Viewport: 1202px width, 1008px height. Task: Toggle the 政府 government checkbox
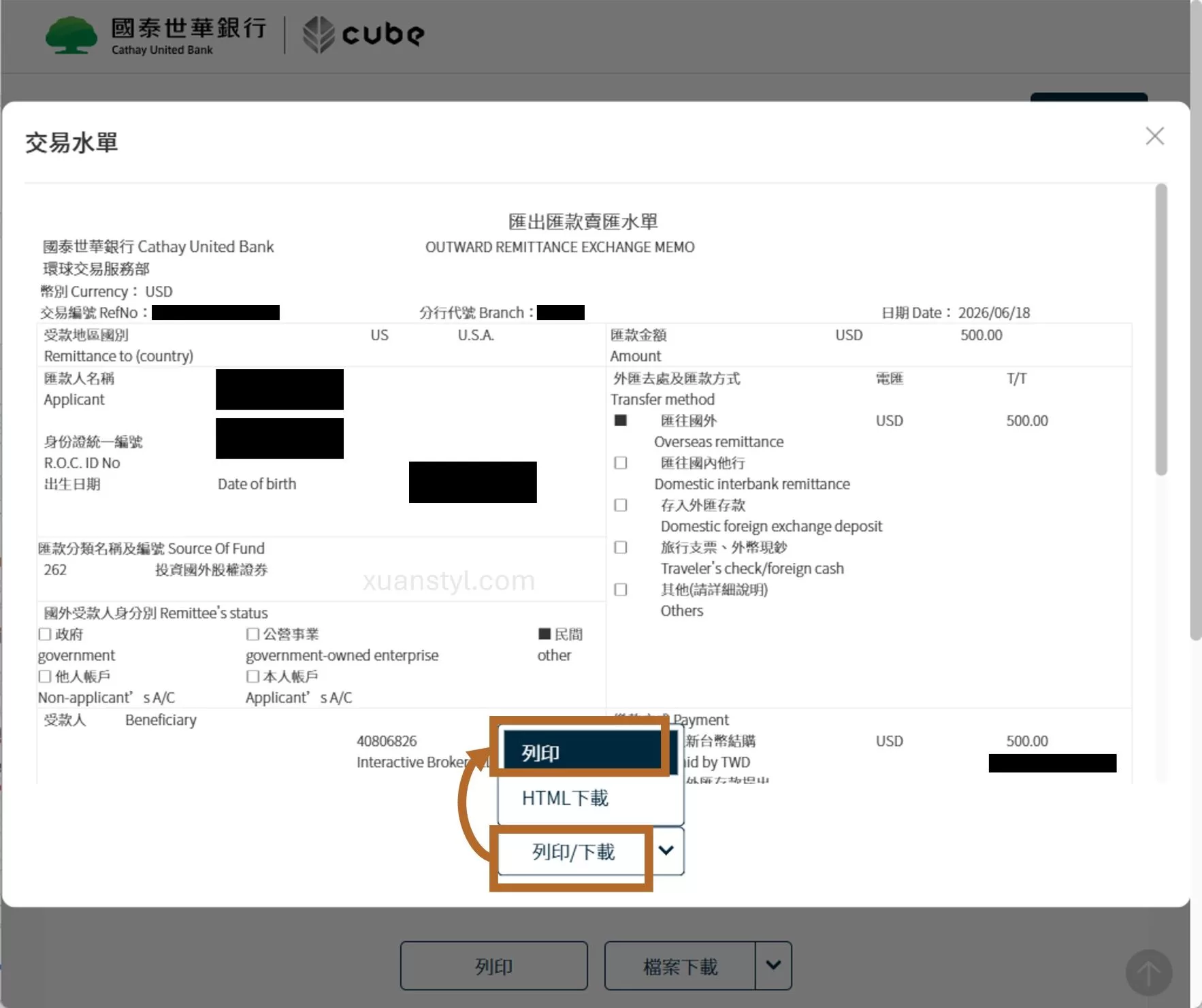coord(45,634)
